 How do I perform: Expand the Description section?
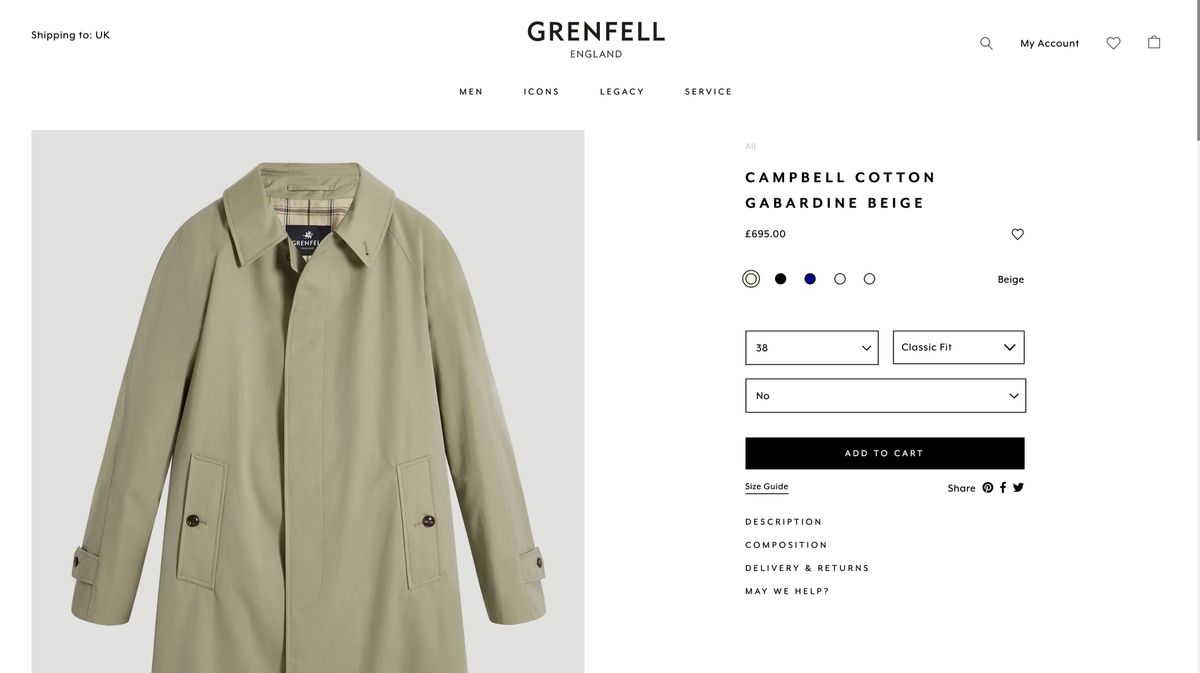click(x=784, y=522)
